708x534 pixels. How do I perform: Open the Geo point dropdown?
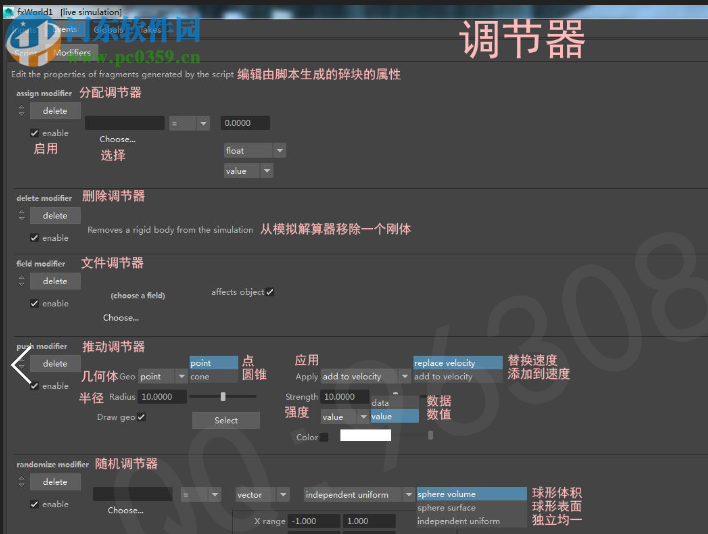click(x=163, y=376)
